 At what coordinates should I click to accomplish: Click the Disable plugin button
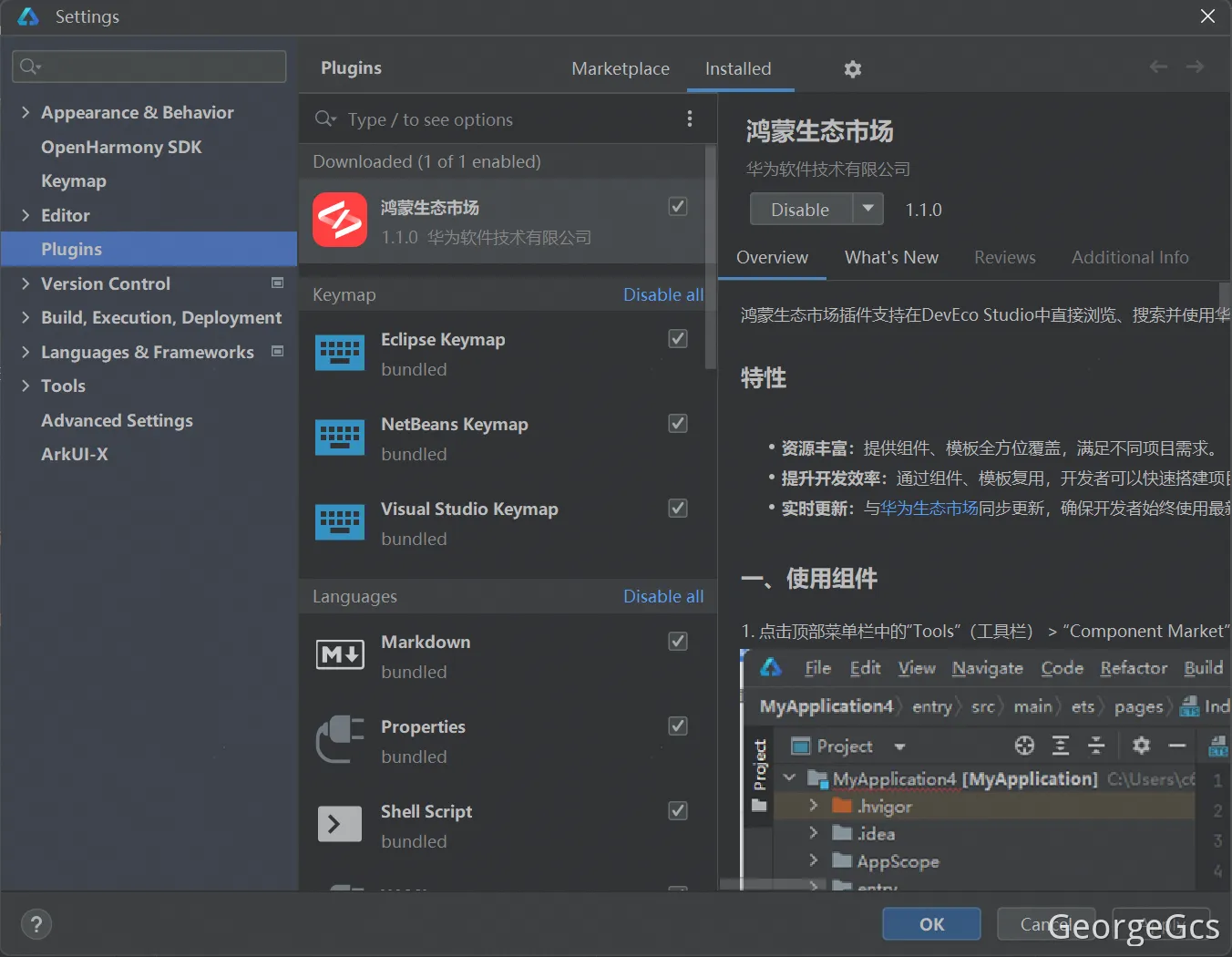click(x=801, y=209)
